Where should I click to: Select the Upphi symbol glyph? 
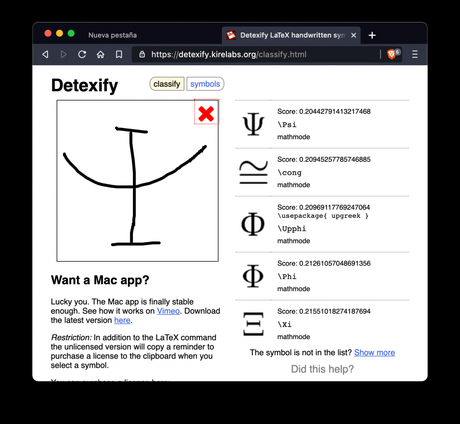click(253, 224)
